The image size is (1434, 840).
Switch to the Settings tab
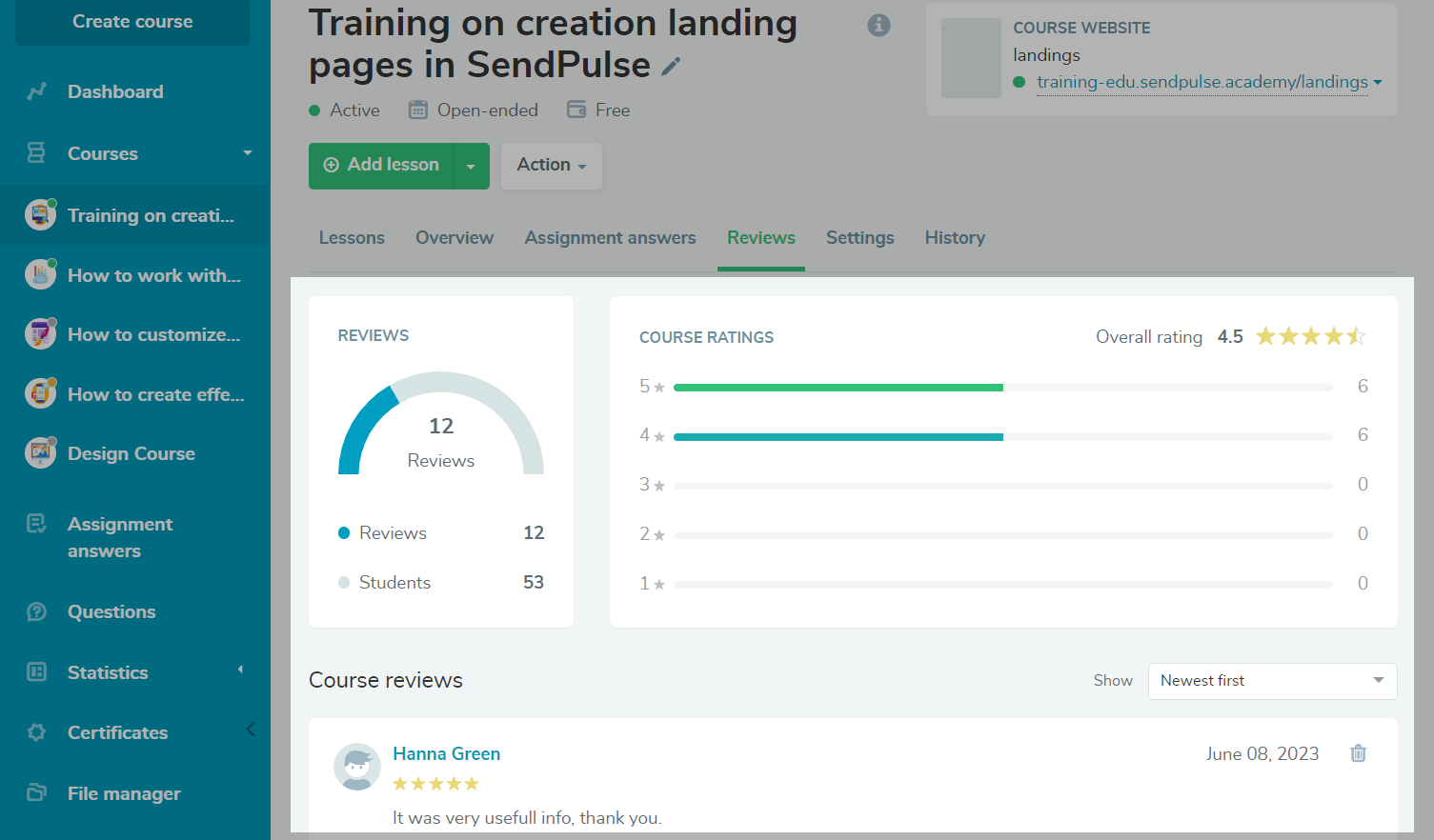[859, 238]
